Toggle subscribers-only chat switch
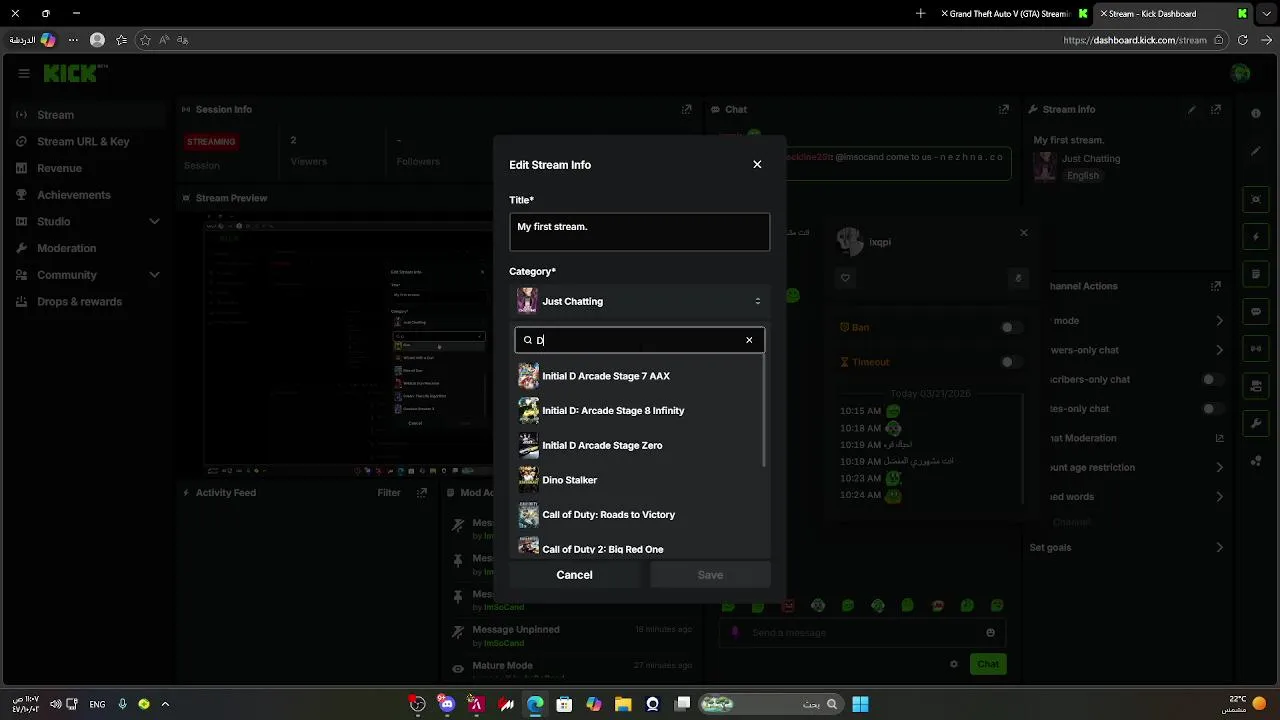1280x720 pixels. (1214, 379)
